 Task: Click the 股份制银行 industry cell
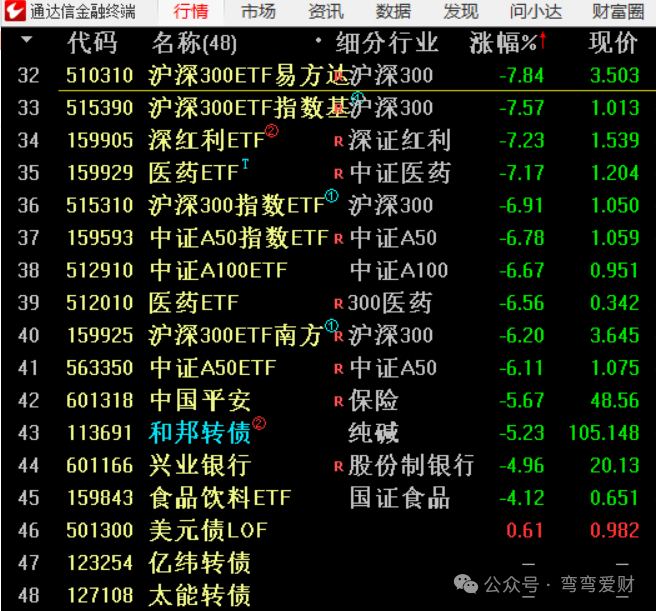click(x=411, y=465)
